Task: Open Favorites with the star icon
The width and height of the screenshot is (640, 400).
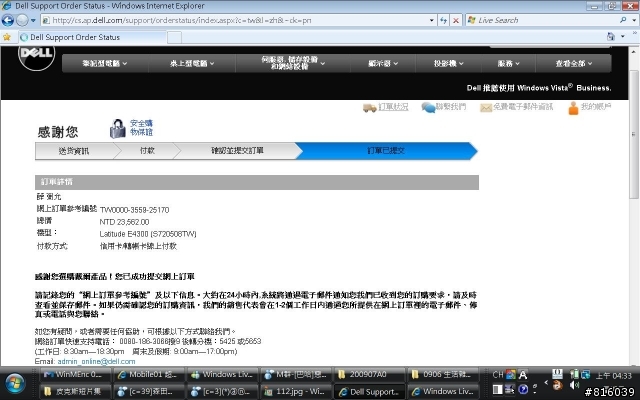Action: (7, 37)
